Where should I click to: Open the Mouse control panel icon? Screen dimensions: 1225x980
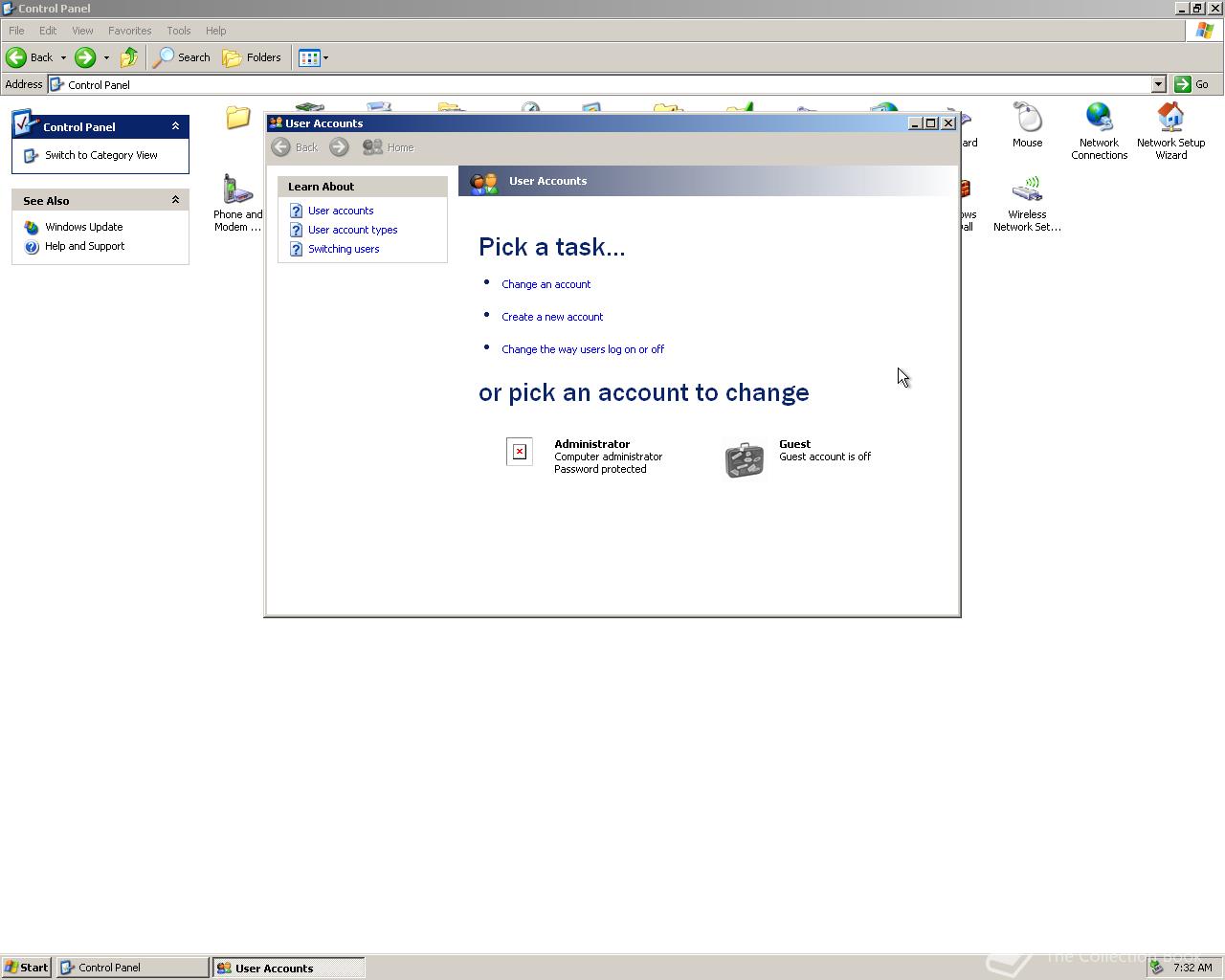click(1027, 125)
